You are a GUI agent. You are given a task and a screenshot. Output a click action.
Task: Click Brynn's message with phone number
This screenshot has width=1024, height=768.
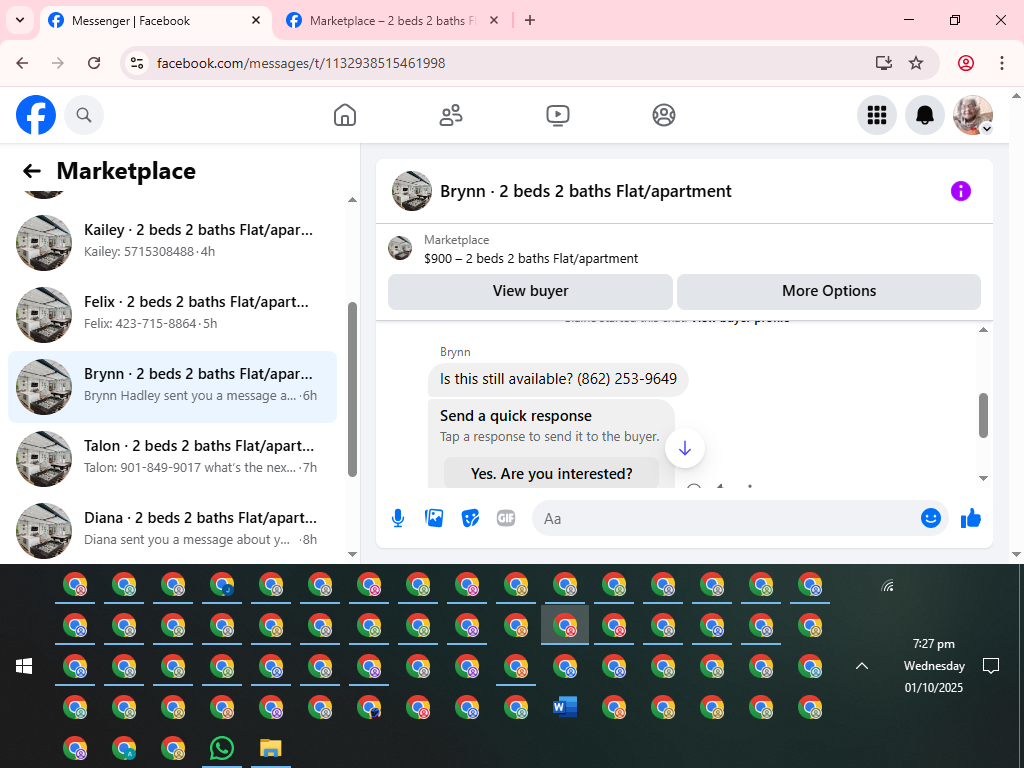pos(558,379)
